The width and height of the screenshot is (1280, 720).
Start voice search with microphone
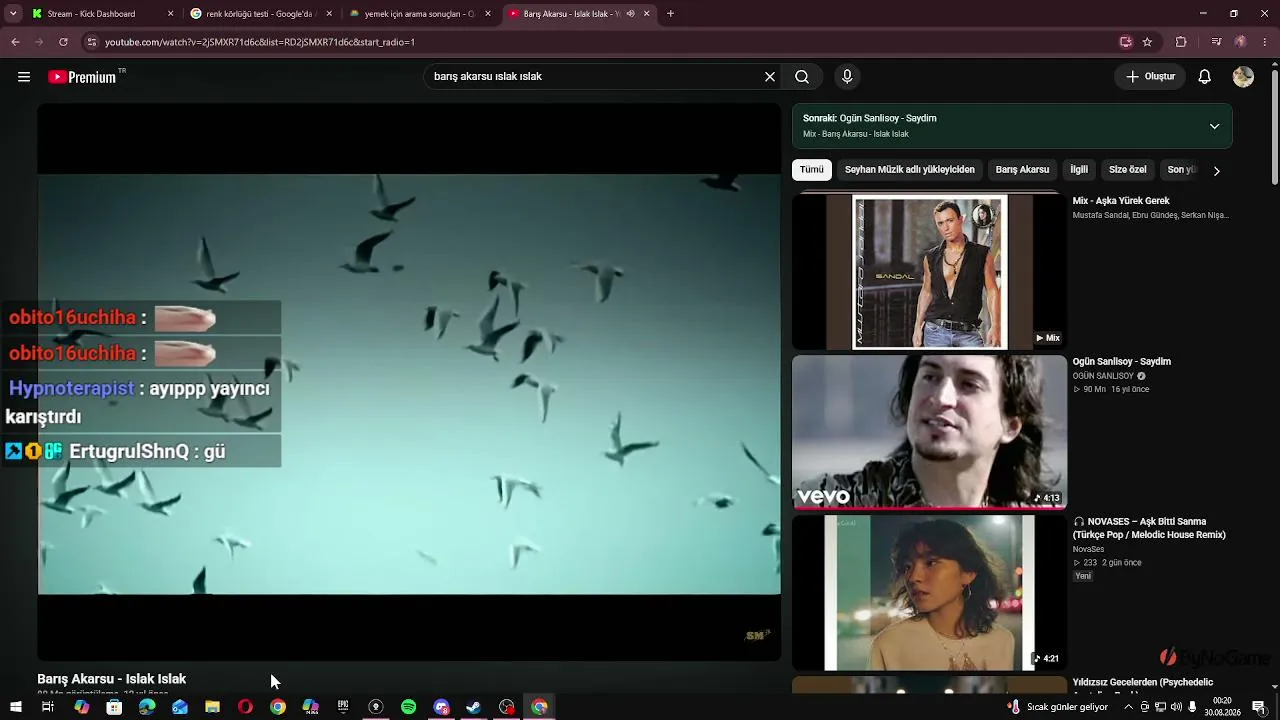(x=847, y=77)
